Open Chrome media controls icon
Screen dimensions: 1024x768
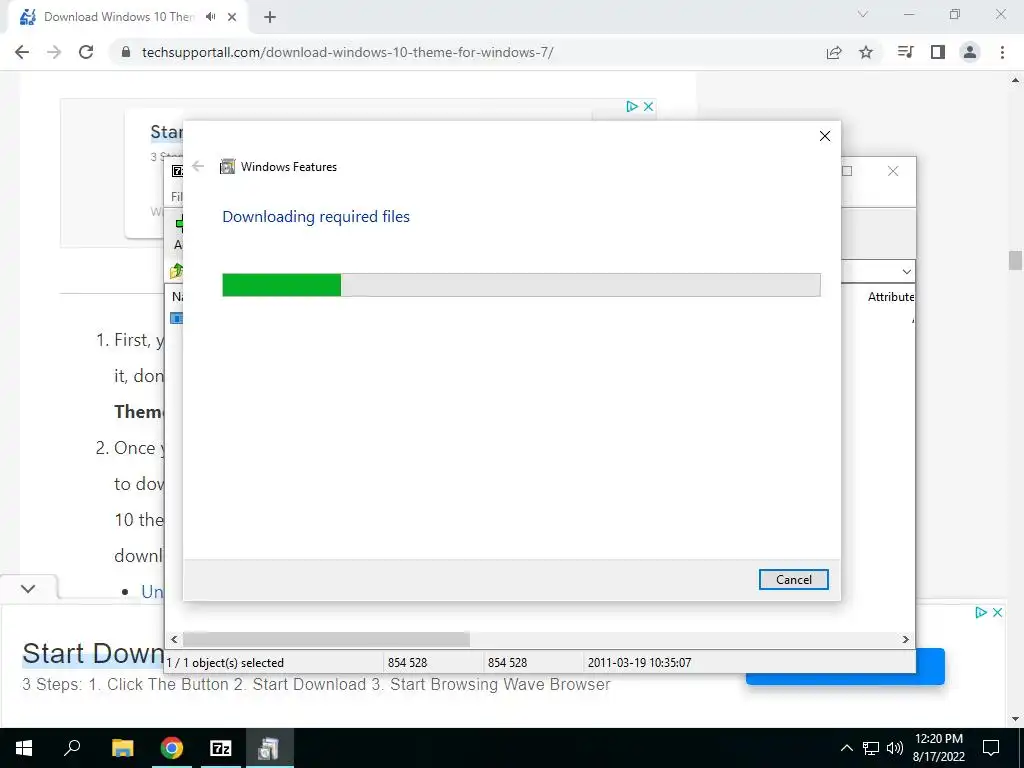tap(905, 52)
